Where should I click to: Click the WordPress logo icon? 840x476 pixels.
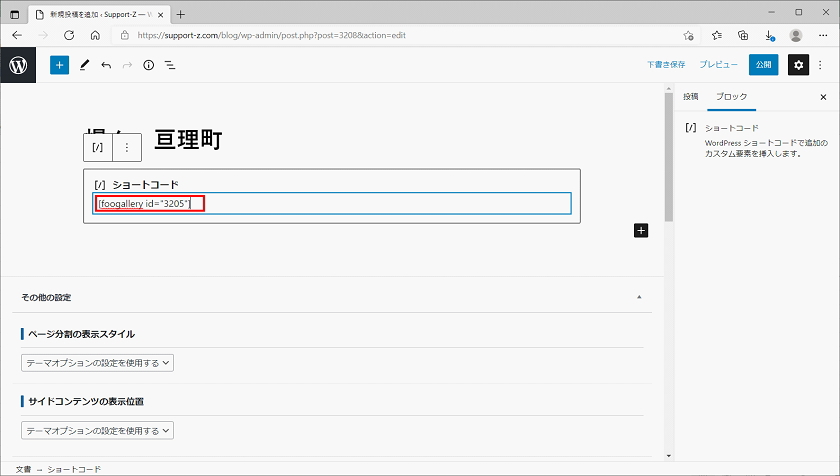[x=18, y=65]
